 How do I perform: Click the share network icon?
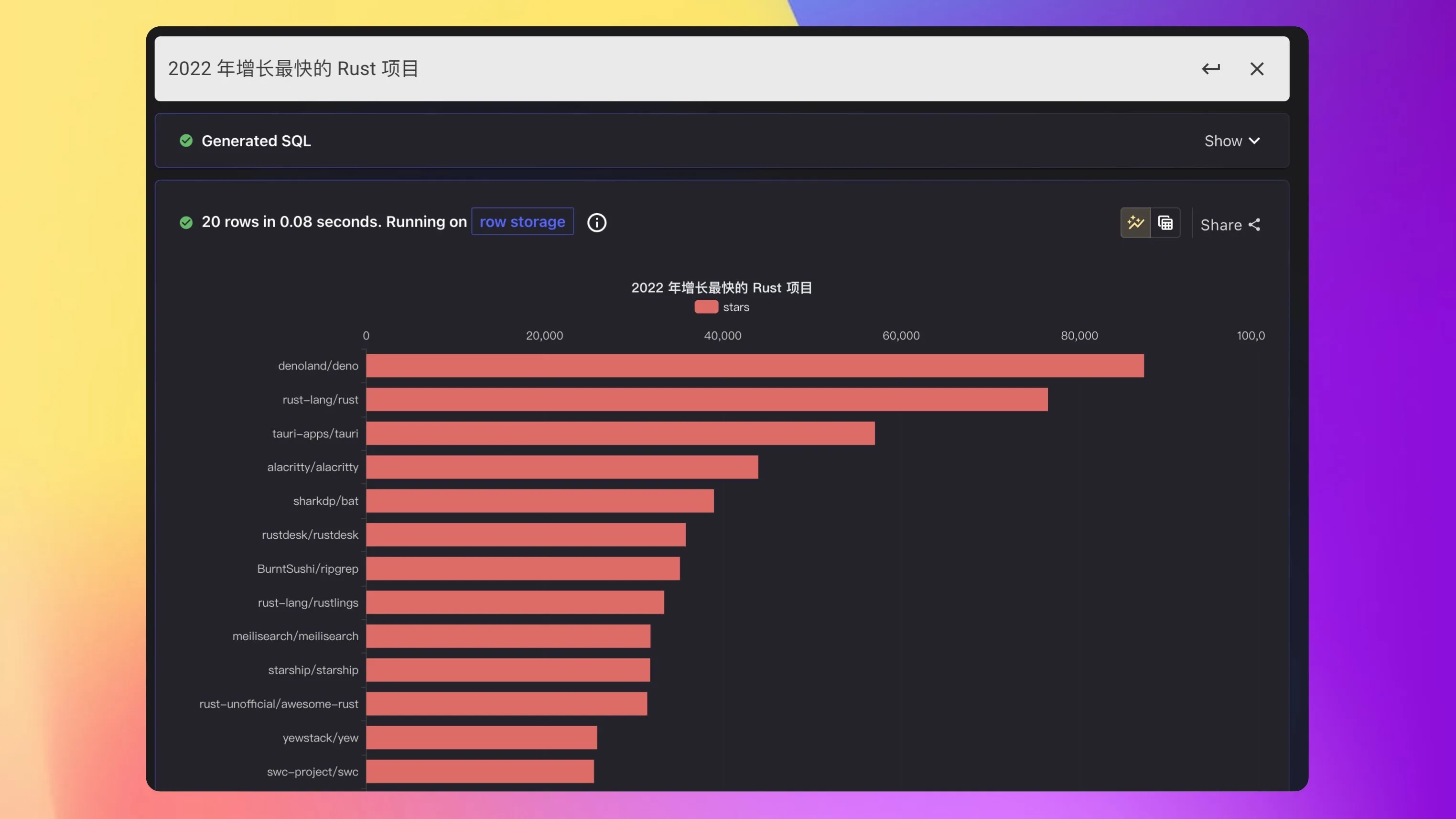point(1255,225)
